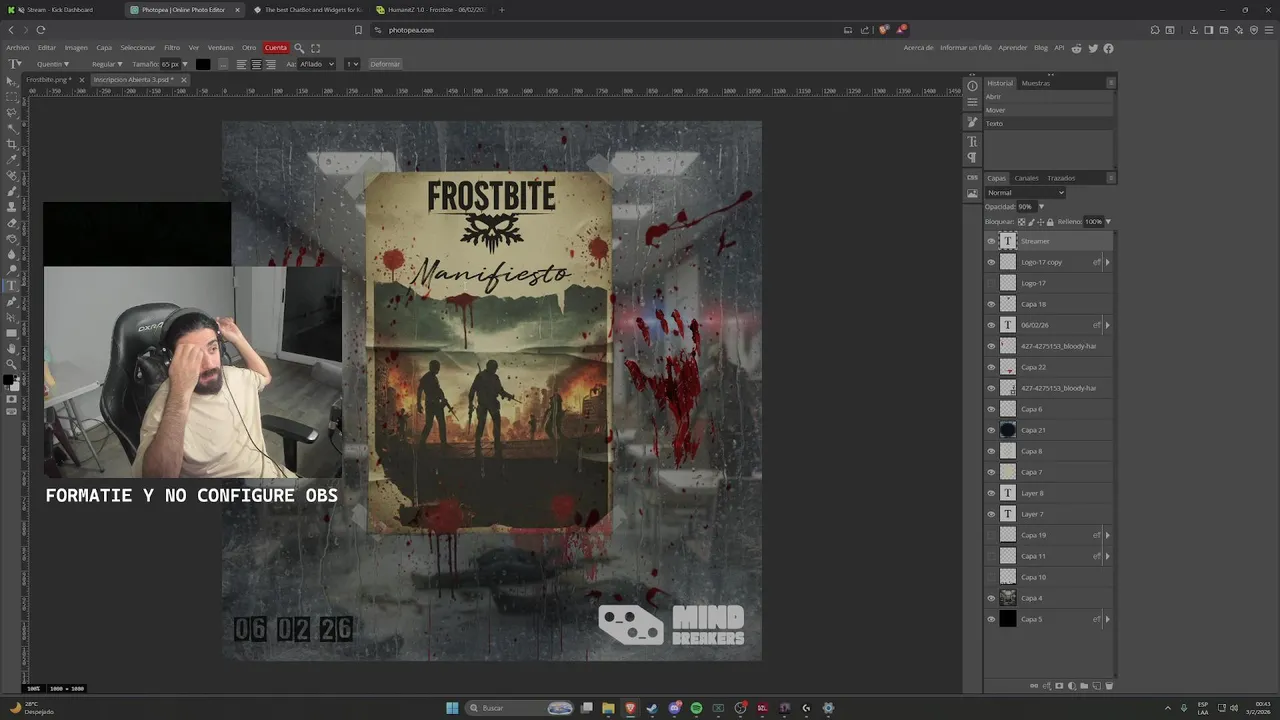Screen dimensions: 1280x720
Task: Select the Move tool
Action: pyautogui.click(x=12, y=81)
